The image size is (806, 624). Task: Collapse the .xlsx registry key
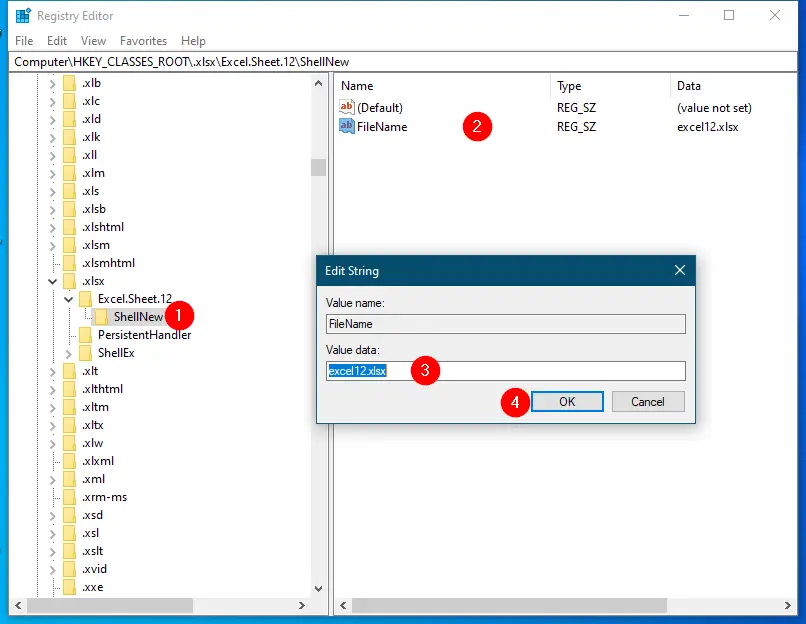click(x=52, y=281)
